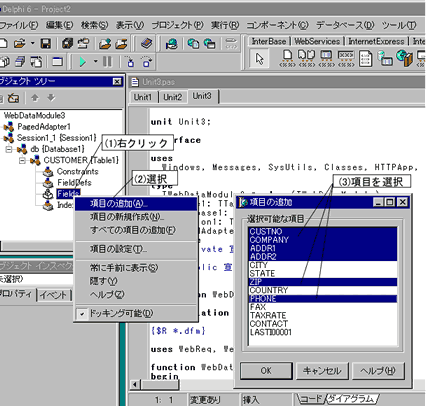Viewport: 440px width, 406px height.
Task: Open the データベース(D) menu
Action: point(345,25)
